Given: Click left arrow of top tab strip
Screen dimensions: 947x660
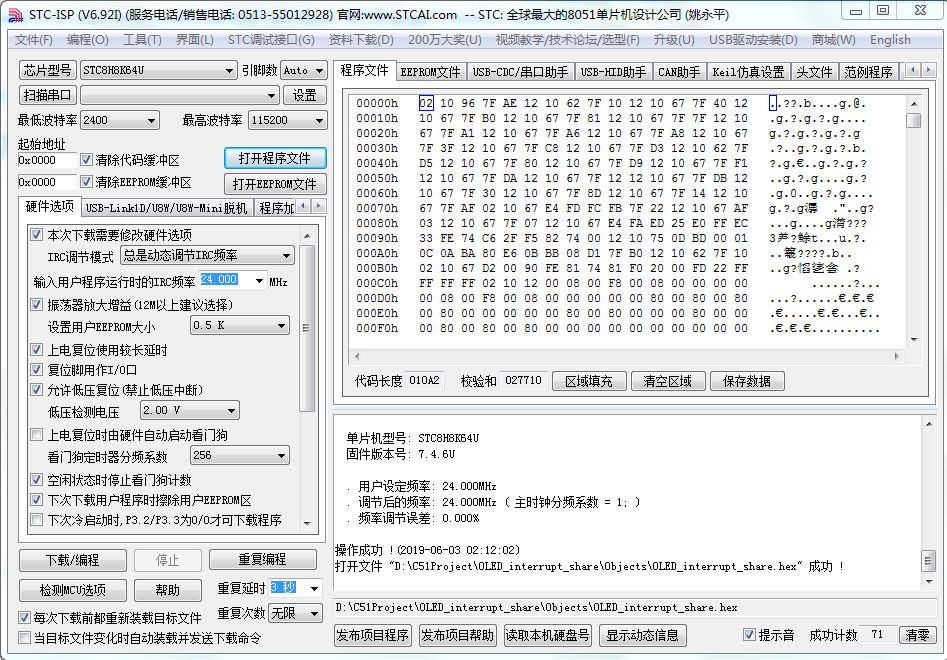Looking at the screenshot, I should tap(913, 70).
